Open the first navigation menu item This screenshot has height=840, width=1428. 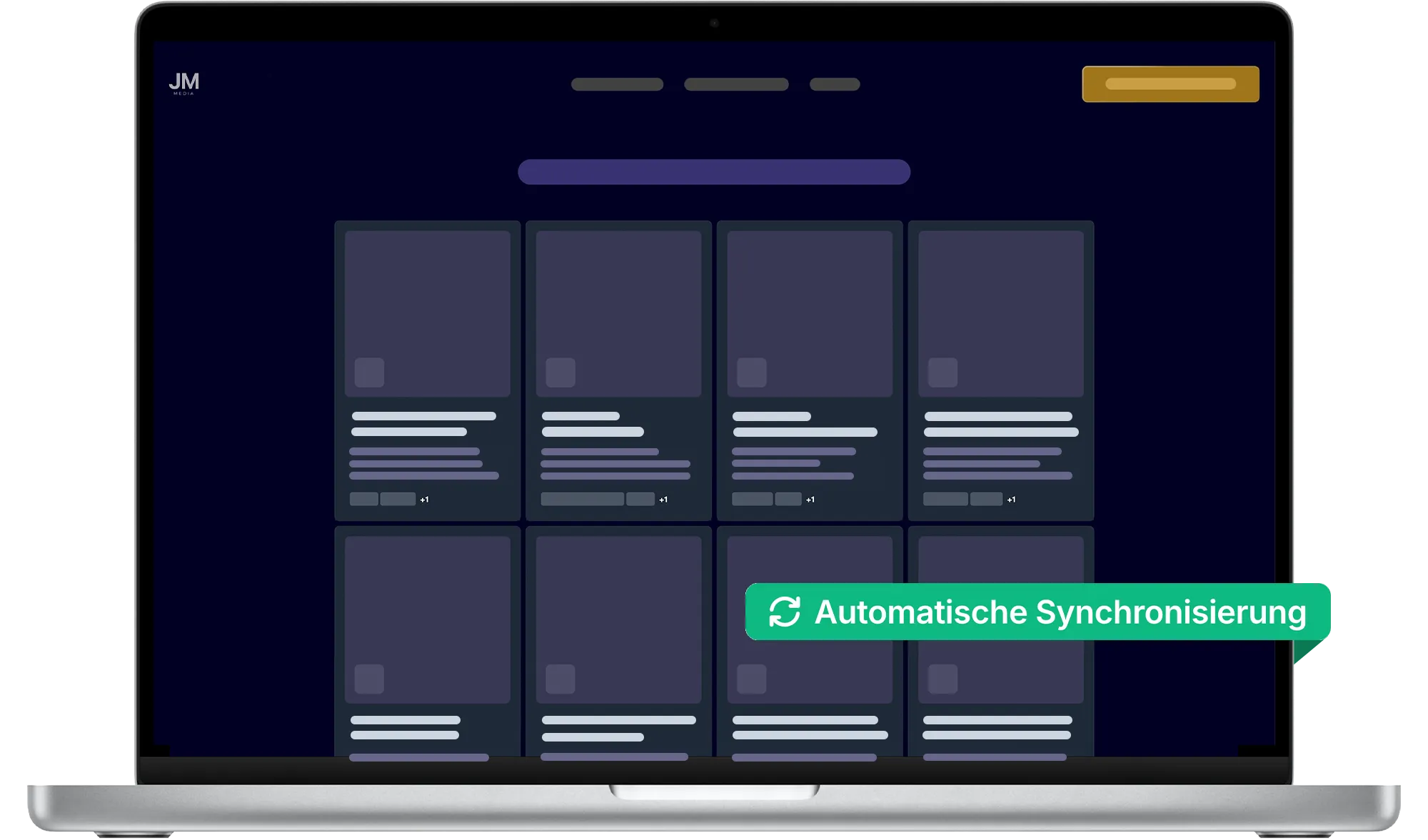coord(617,84)
